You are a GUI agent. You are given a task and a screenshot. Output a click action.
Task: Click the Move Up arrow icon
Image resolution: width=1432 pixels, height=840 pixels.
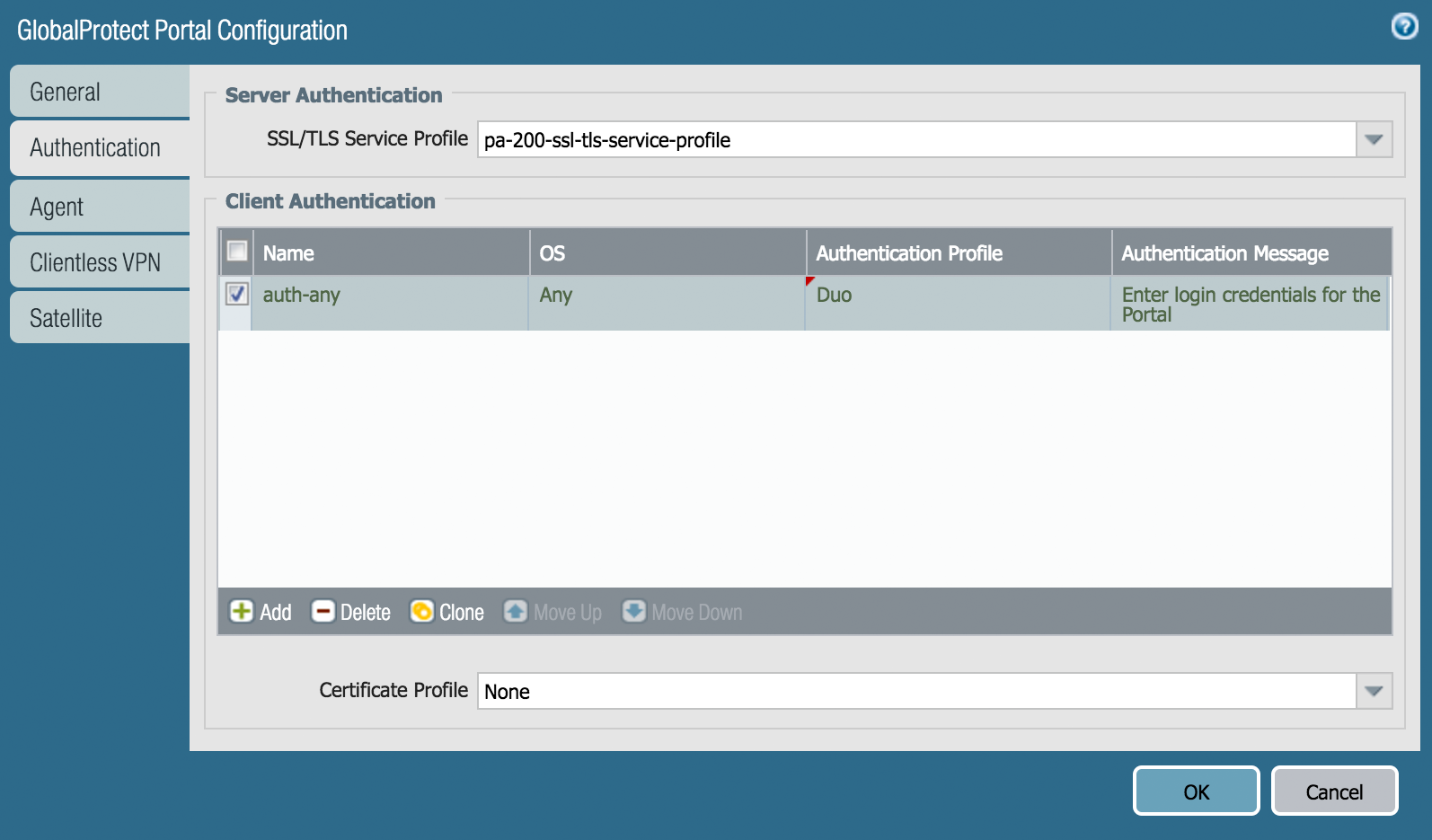515,612
